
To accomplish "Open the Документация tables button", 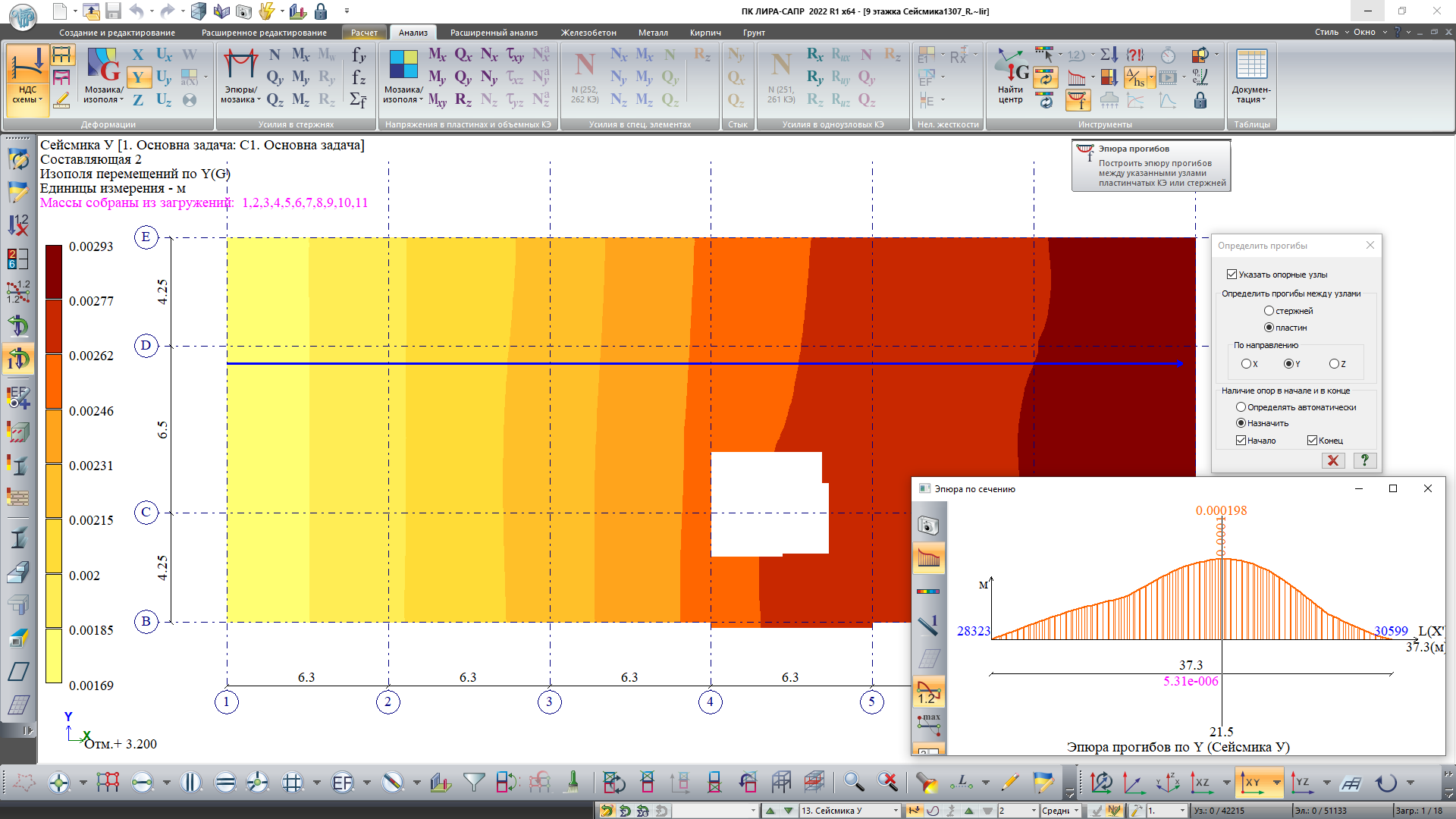I will point(1251,76).
